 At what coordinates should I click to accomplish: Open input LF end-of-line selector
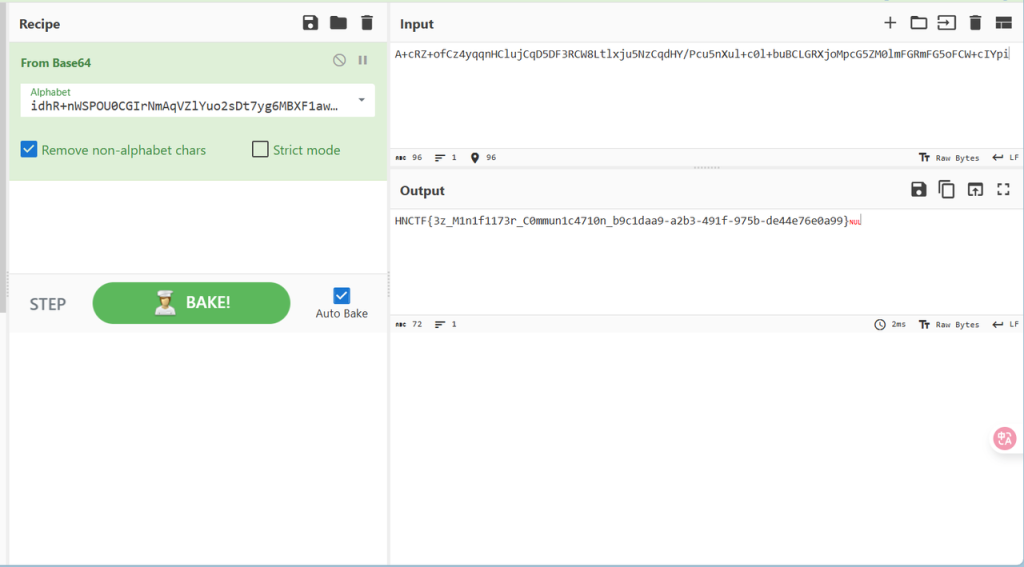pyautogui.click(x=1005, y=157)
